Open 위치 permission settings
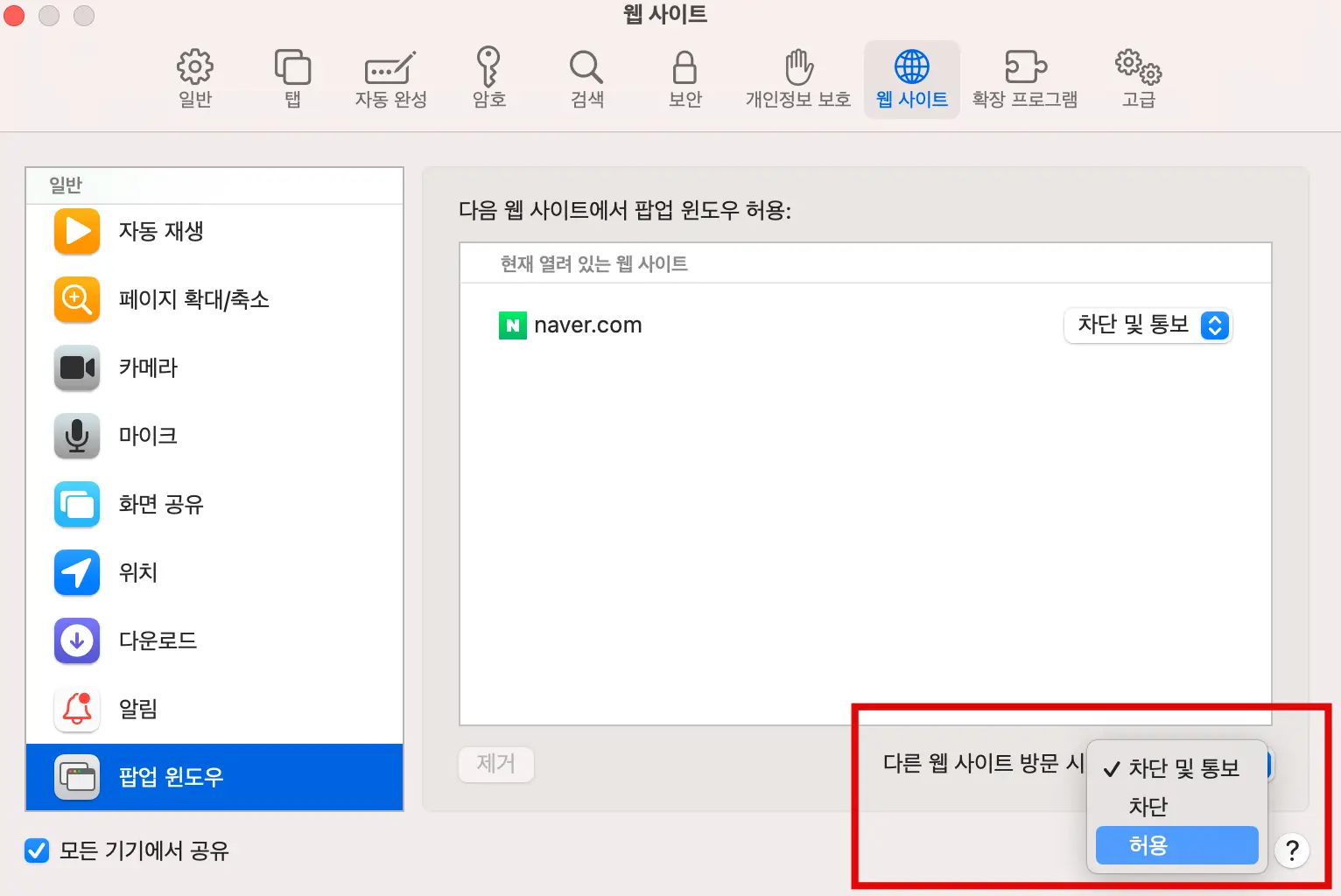 [x=137, y=572]
